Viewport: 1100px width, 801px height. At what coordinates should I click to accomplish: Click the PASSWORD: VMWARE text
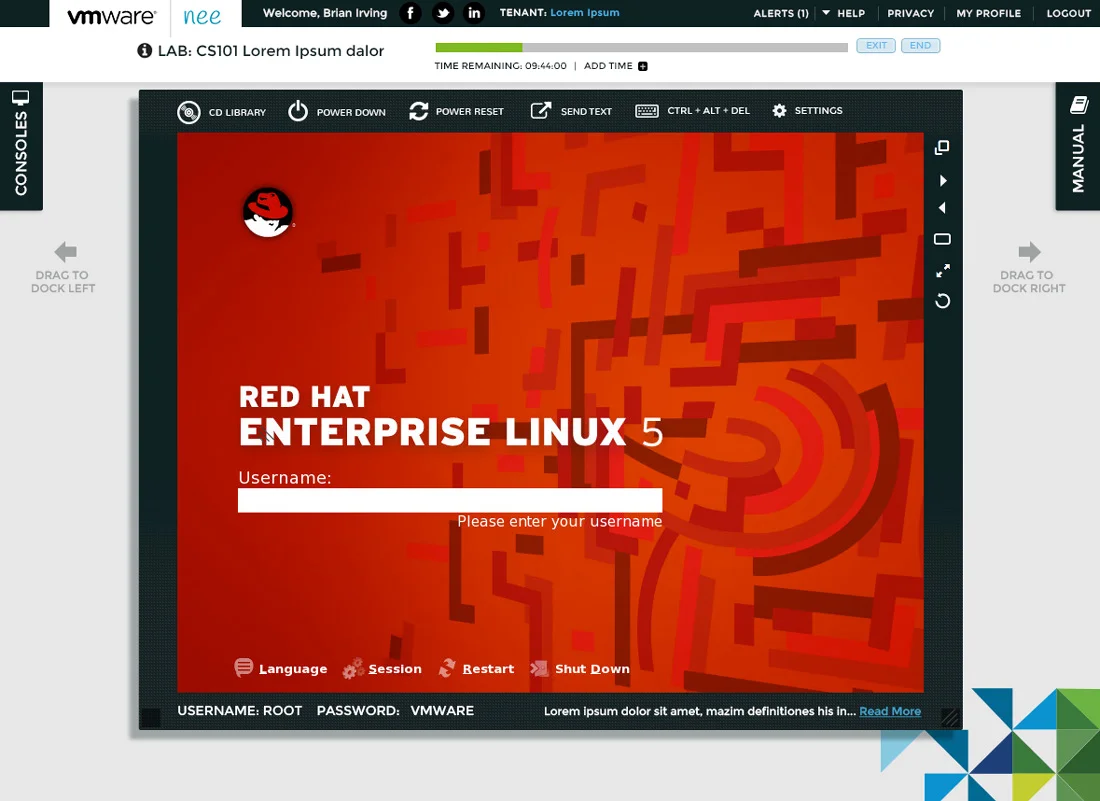click(395, 711)
